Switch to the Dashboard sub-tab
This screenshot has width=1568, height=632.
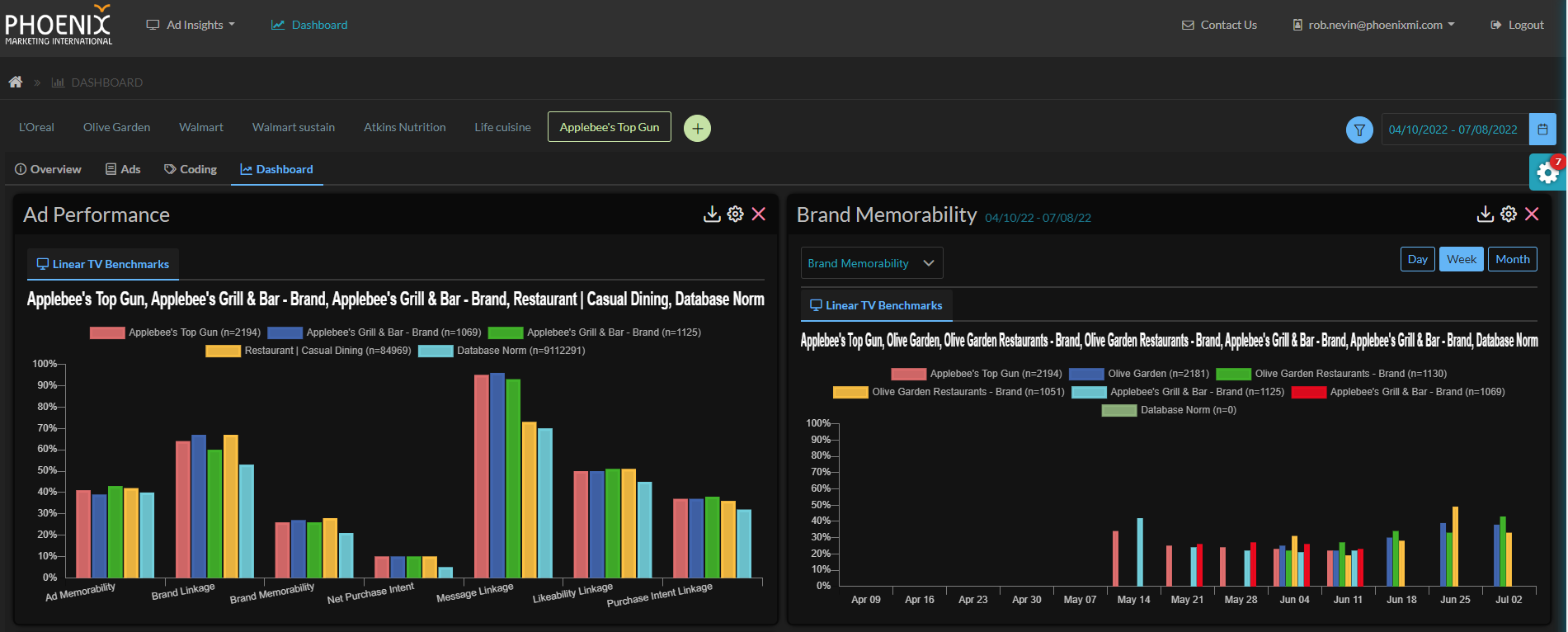[276, 169]
